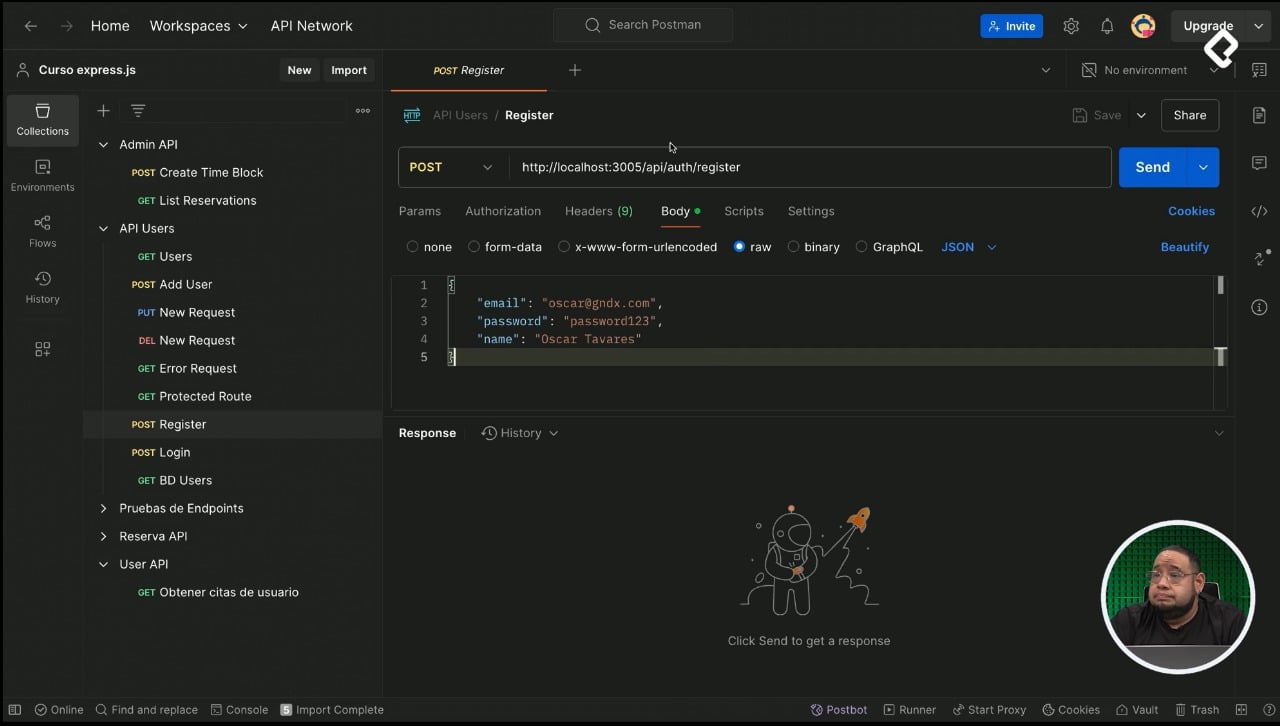The image size is (1280, 726).
Task: Open Trash in the status bar
Action: point(1196,710)
